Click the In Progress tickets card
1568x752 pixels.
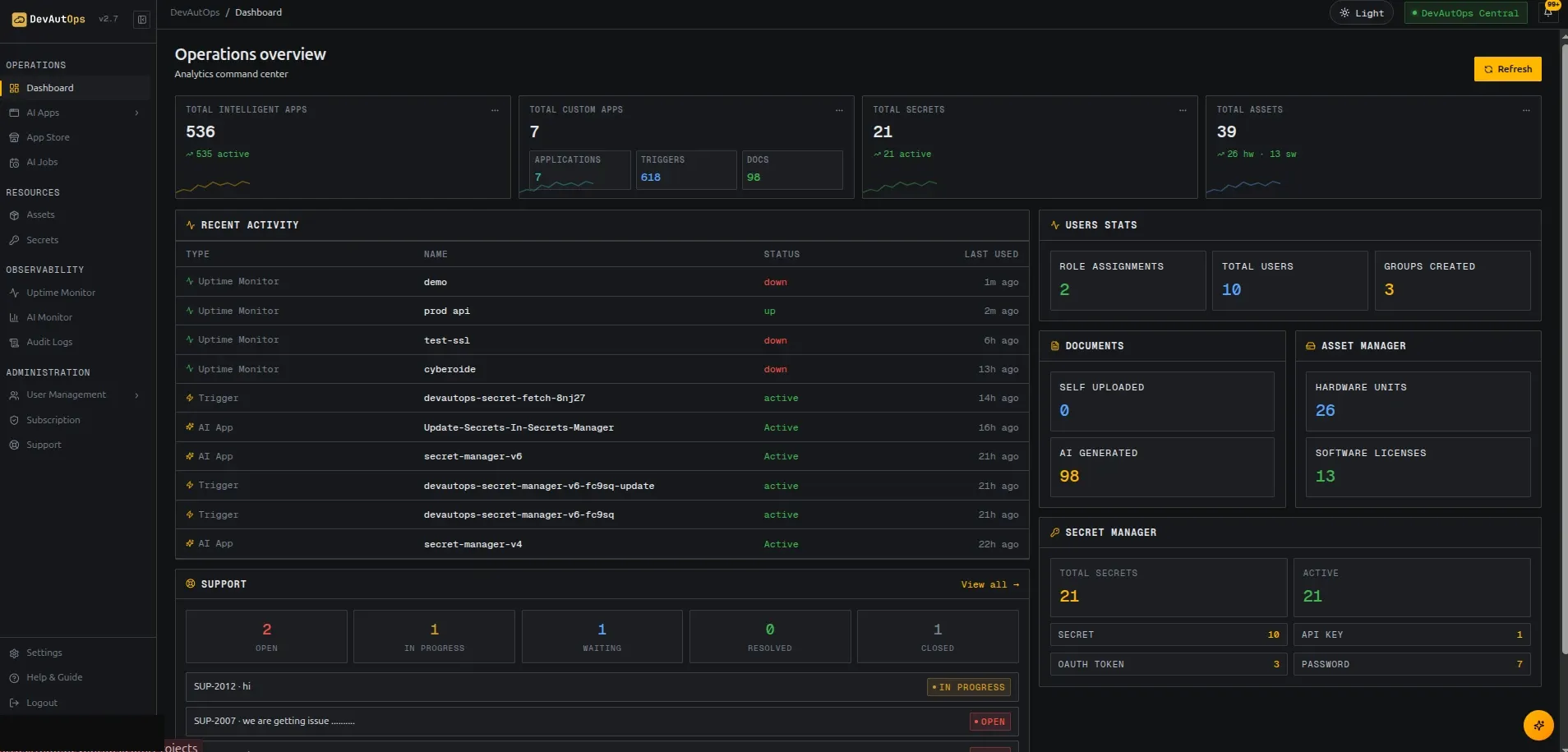click(434, 636)
